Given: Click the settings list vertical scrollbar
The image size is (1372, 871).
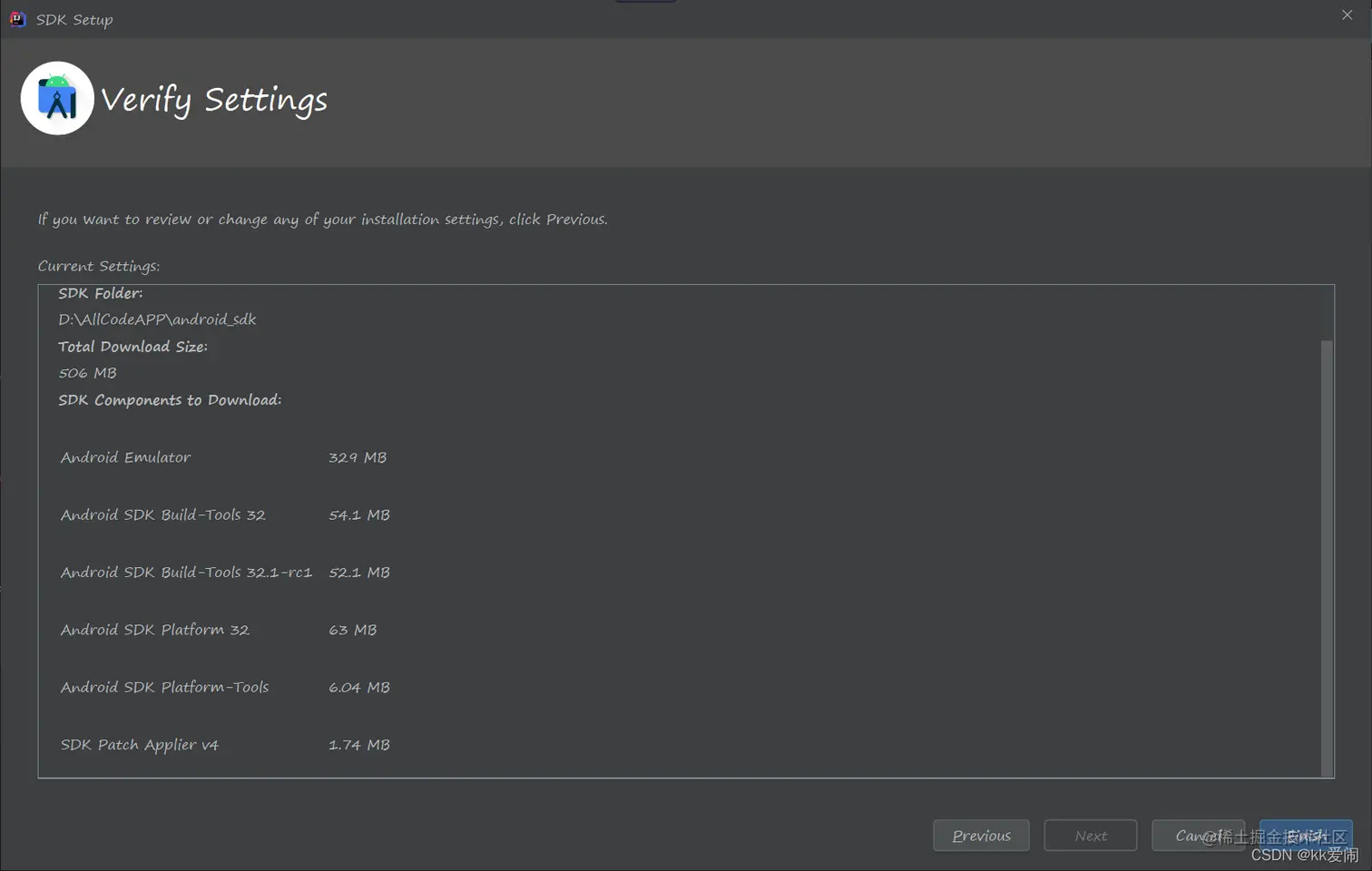Looking at the screenshot, I should pyautogui.click(x=1327, y=557).
